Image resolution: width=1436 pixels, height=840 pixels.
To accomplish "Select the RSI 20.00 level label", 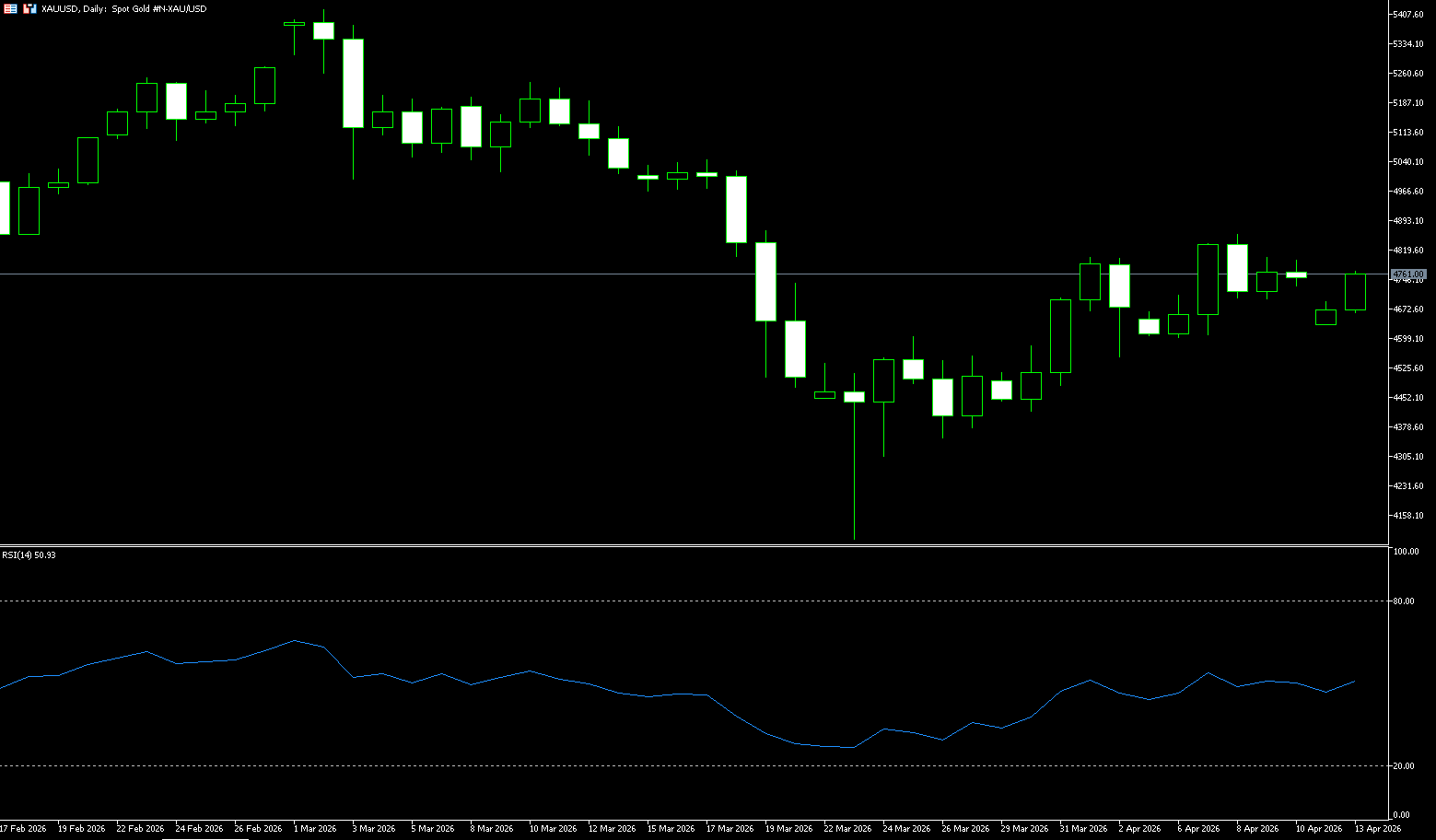I will tap(1404, 766).
